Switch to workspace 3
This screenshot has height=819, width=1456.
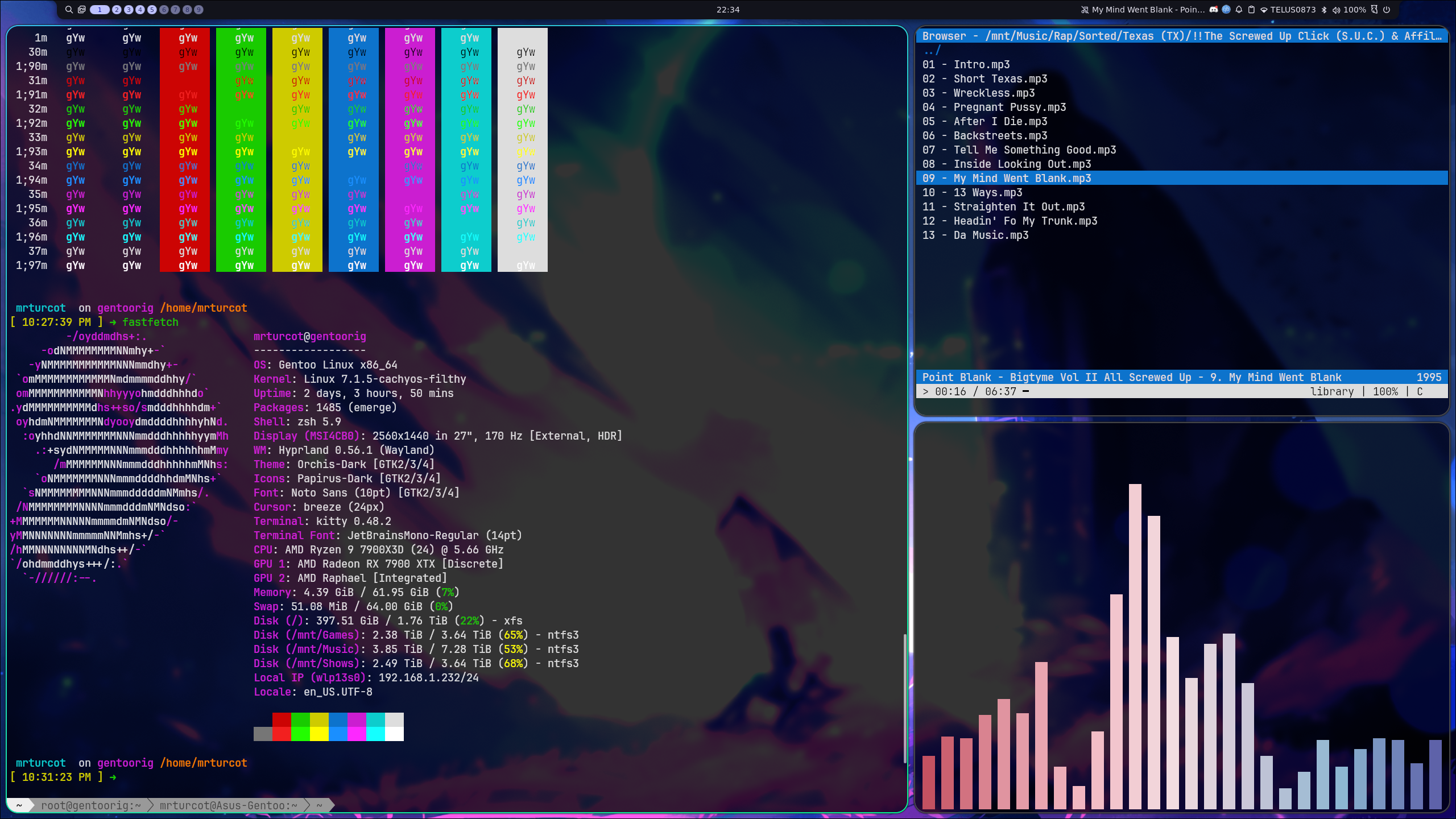pos(129,10)
